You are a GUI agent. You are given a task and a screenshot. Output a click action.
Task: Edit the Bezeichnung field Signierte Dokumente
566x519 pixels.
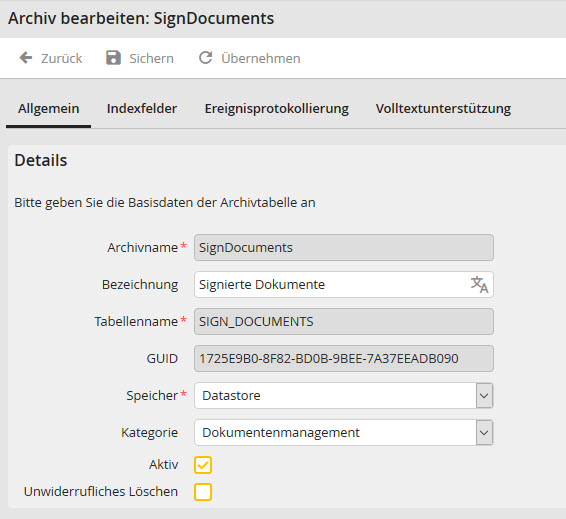click(344, 285)
